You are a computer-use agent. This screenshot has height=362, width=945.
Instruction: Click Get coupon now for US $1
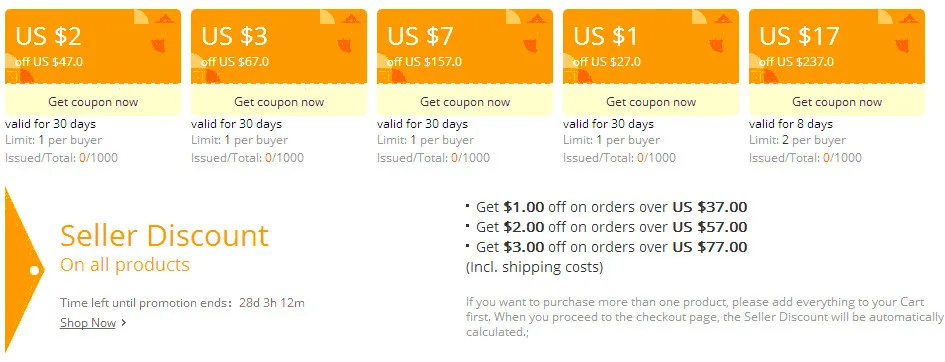point(651,102)
